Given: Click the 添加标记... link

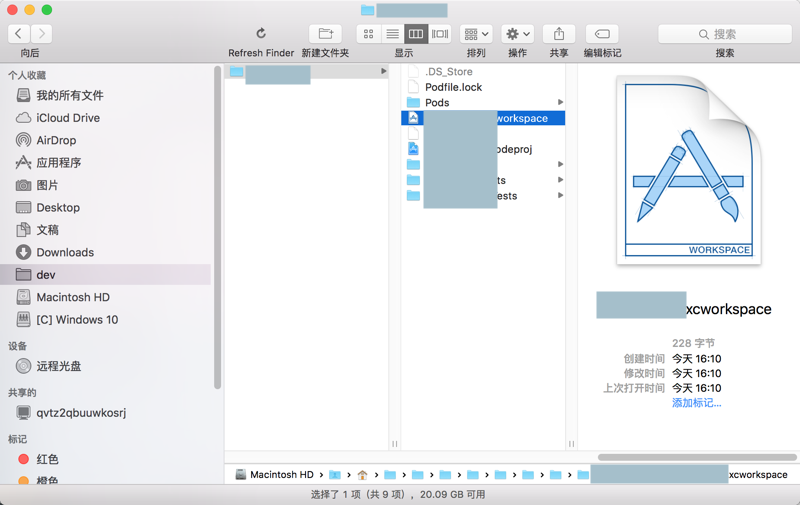Looking at the screenshot, I should click(x=696, y=403).
